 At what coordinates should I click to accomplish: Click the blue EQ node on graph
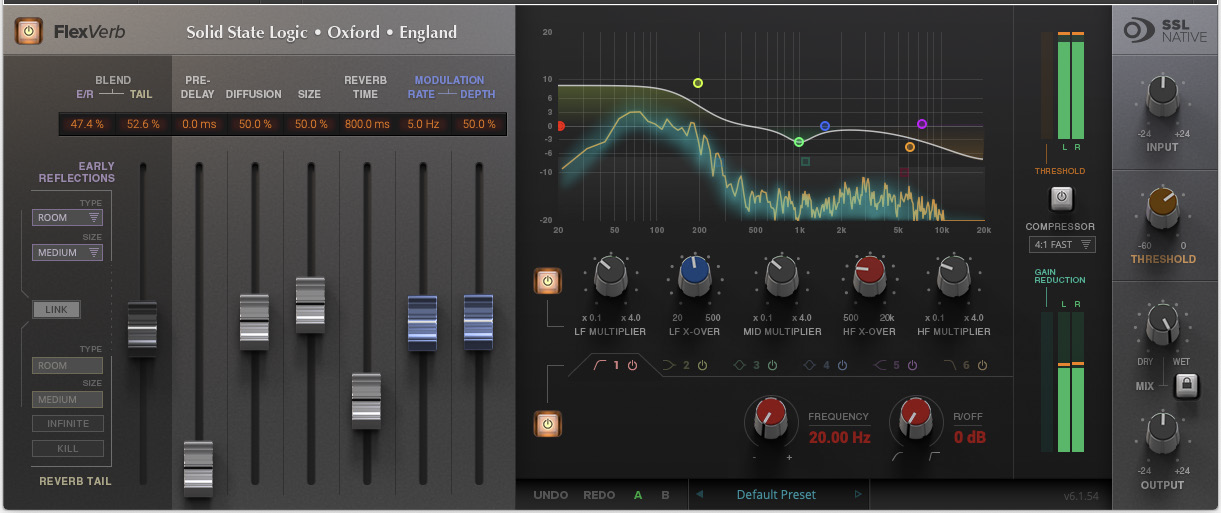(825, 127)
